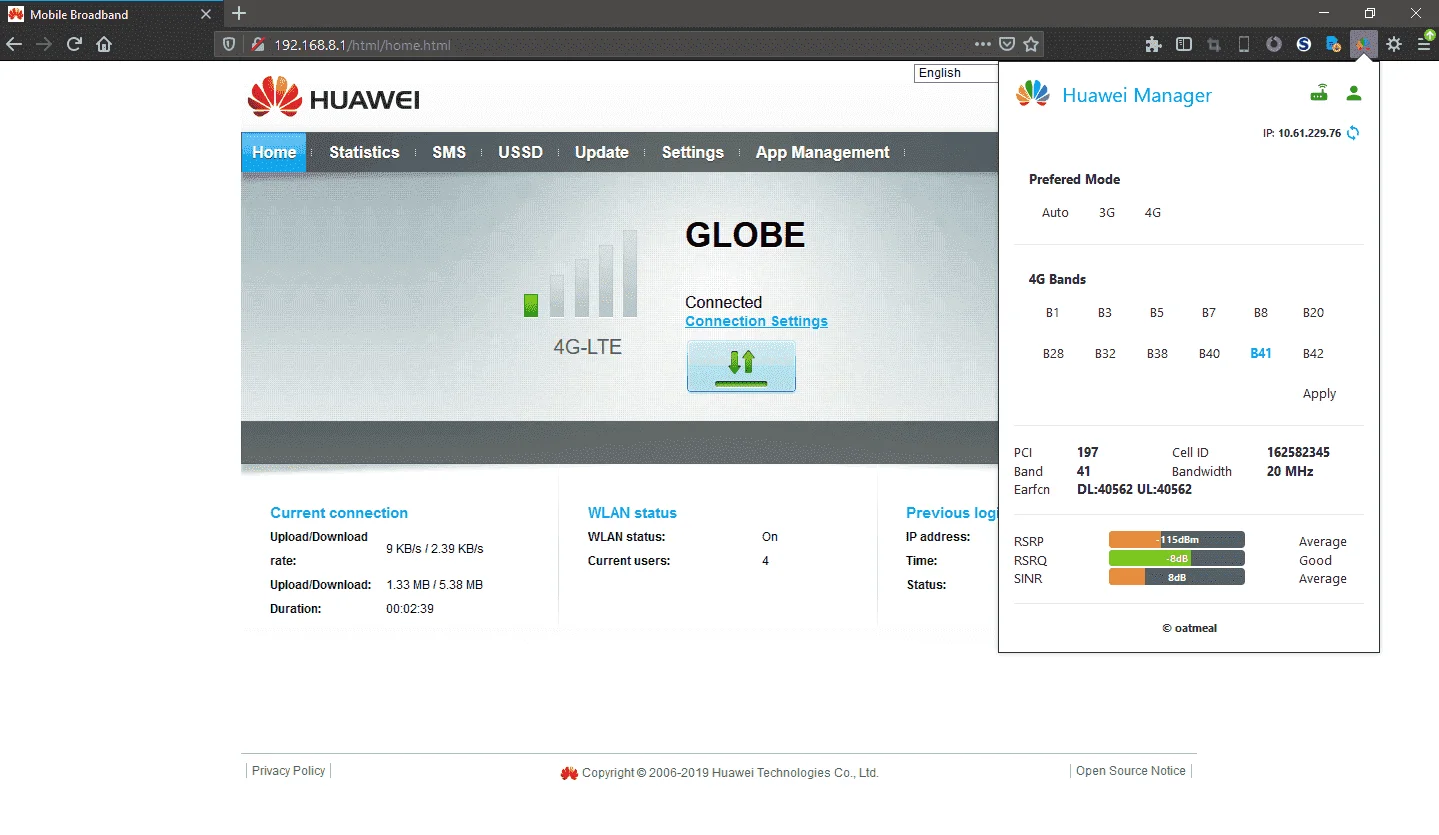Toggle the data connection arrows button
Screen dimensions: 1439x835
[741, 366]
